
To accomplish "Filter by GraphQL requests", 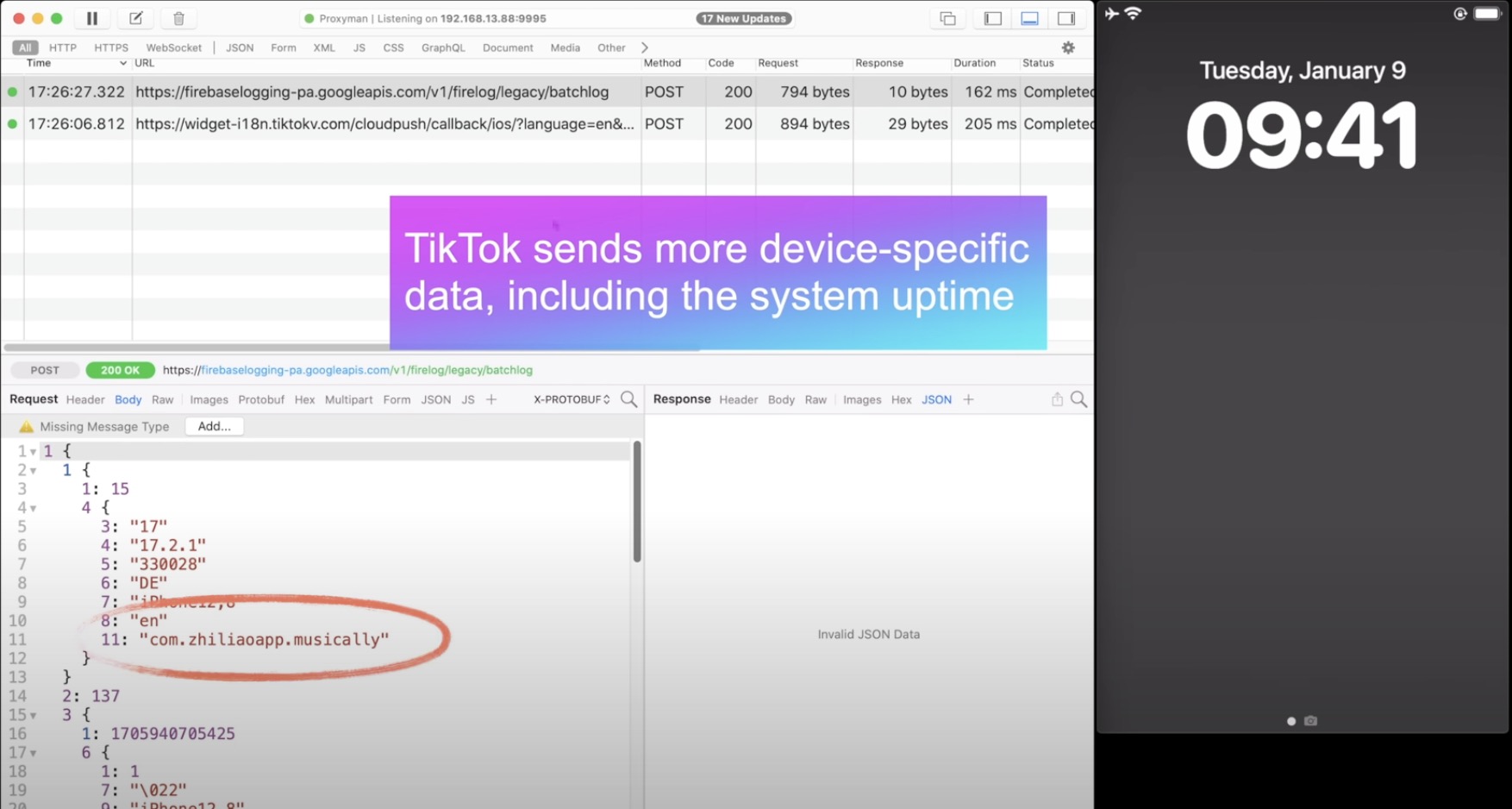I will [443, 47].
